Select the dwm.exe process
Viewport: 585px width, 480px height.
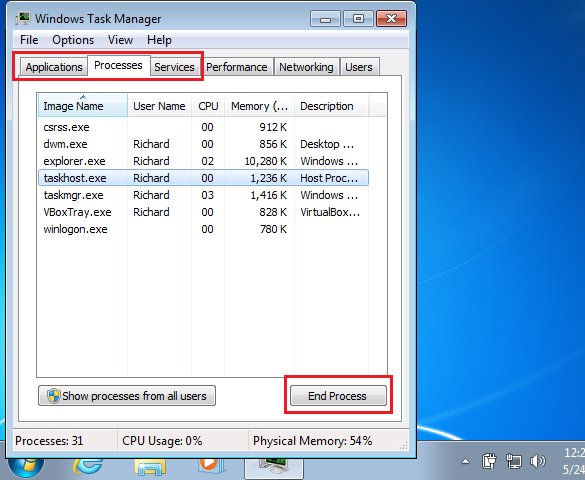point(203,144)
